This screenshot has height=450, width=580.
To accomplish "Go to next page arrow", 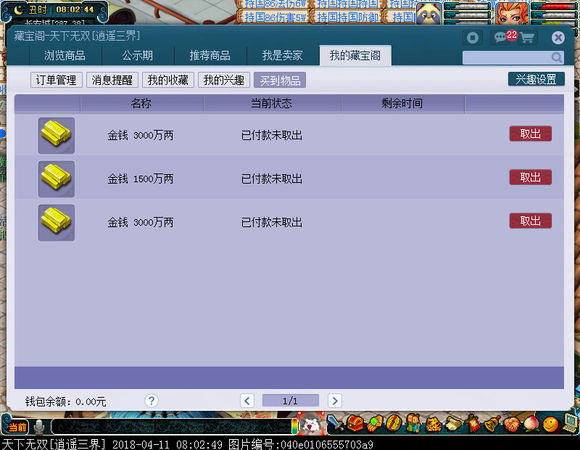I will click(x=335, y=400).
